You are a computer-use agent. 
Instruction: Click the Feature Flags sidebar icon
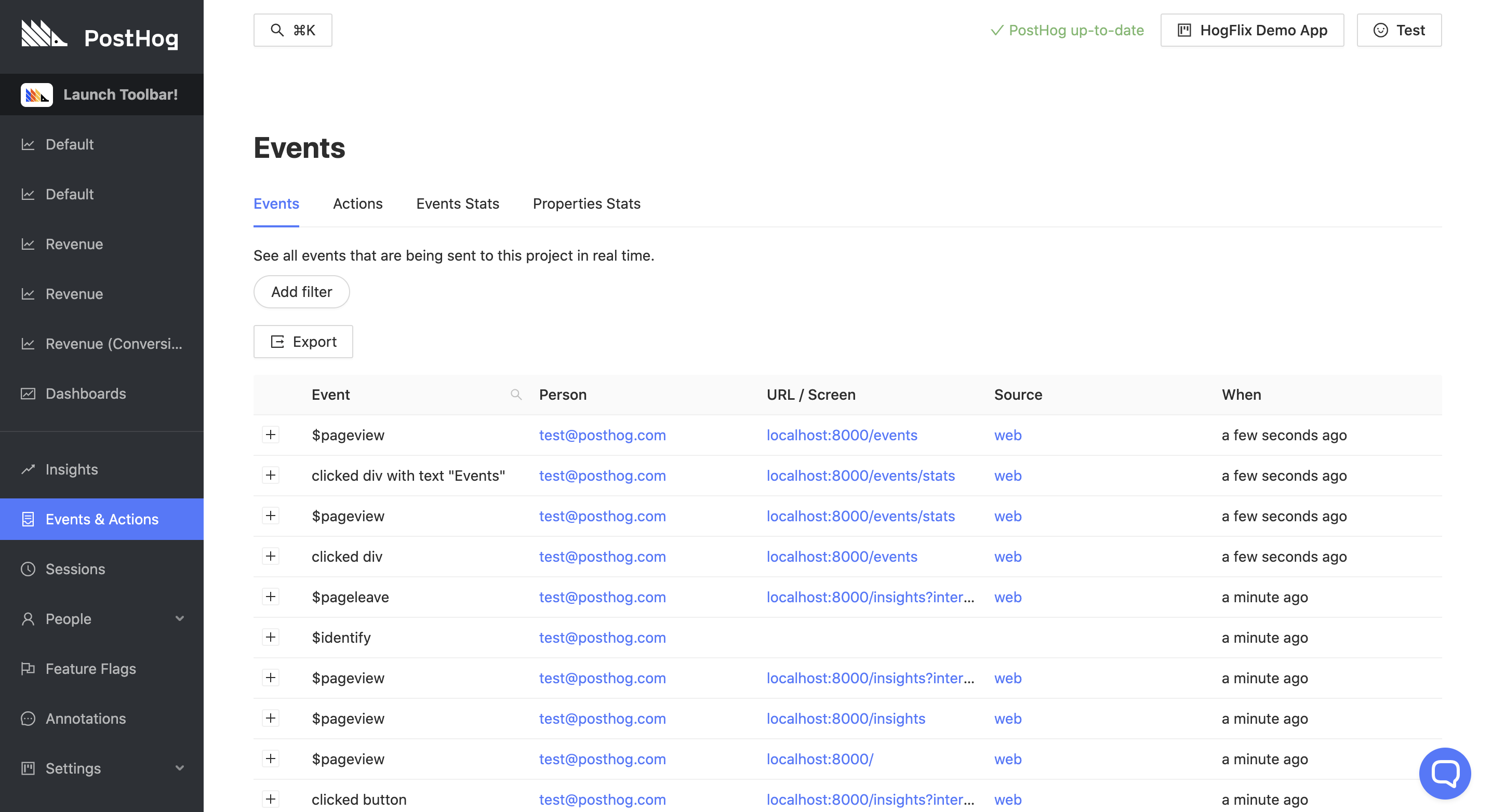29,669
